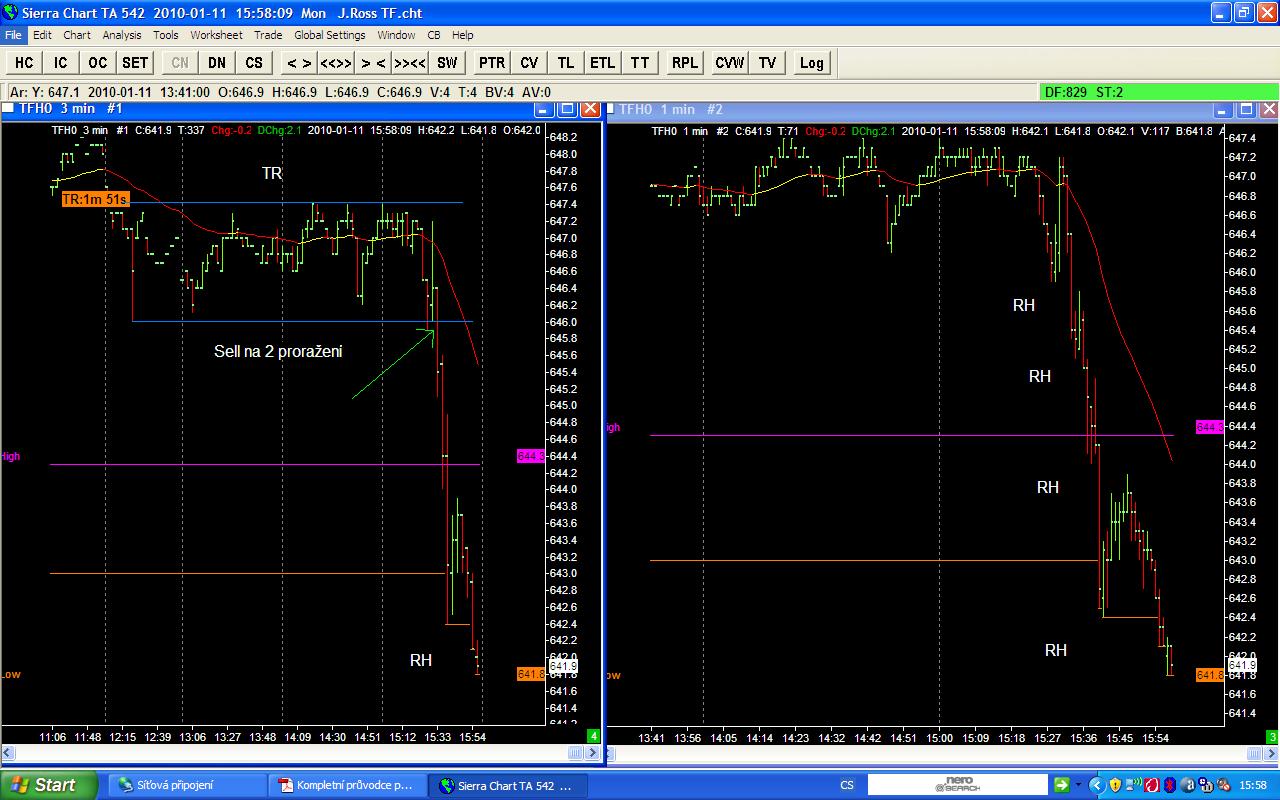Image resolution: width=1280 pixels, height=800 pixels.
Task: Switch to Kompletní průvodce taskbar item
Action: click(x=348, y=785)
